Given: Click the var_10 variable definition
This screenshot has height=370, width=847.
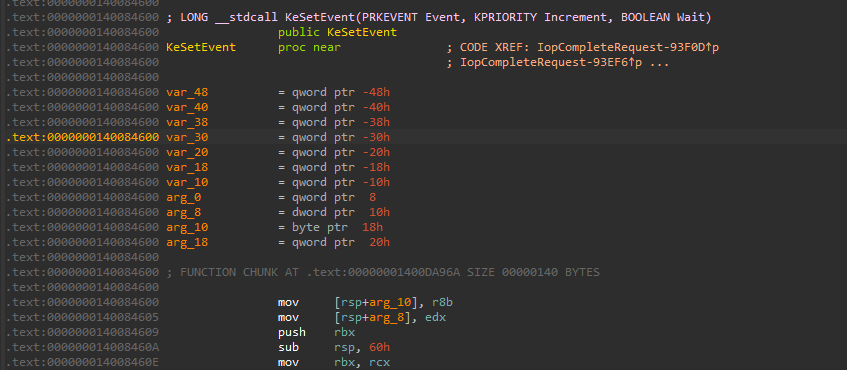Looking at the screenshot, I should (187, 182).
